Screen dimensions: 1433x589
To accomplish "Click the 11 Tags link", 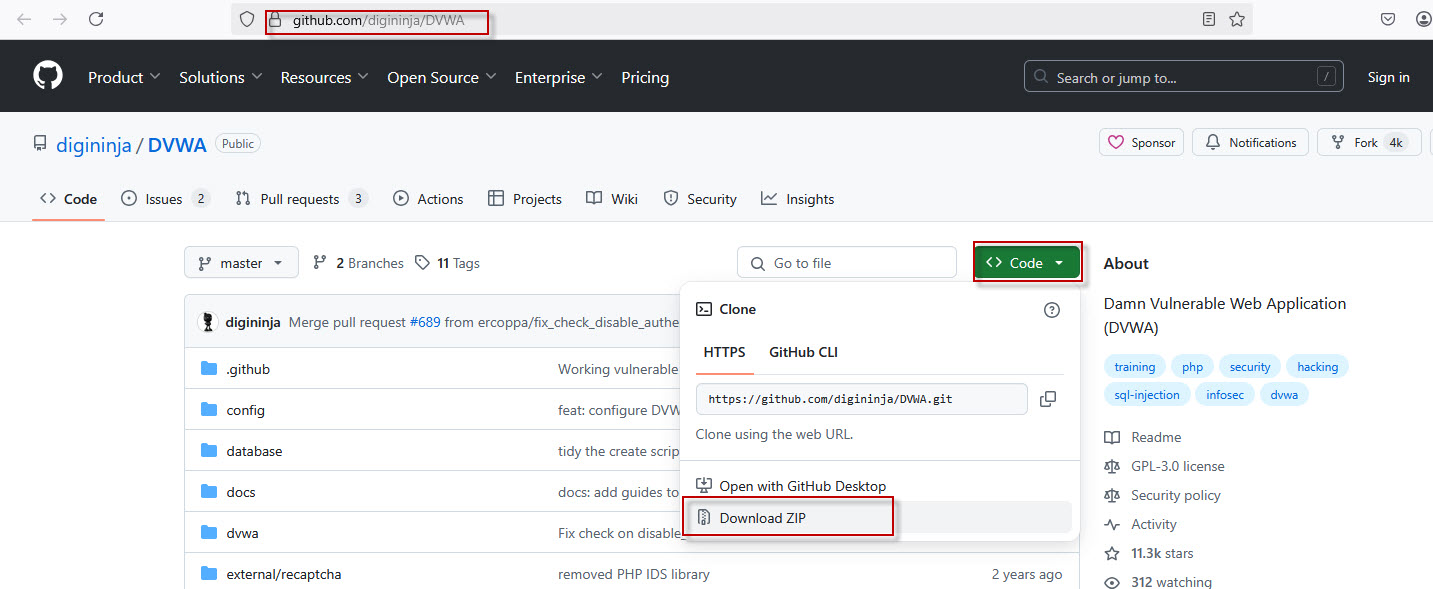I will [x=447, y=263].
